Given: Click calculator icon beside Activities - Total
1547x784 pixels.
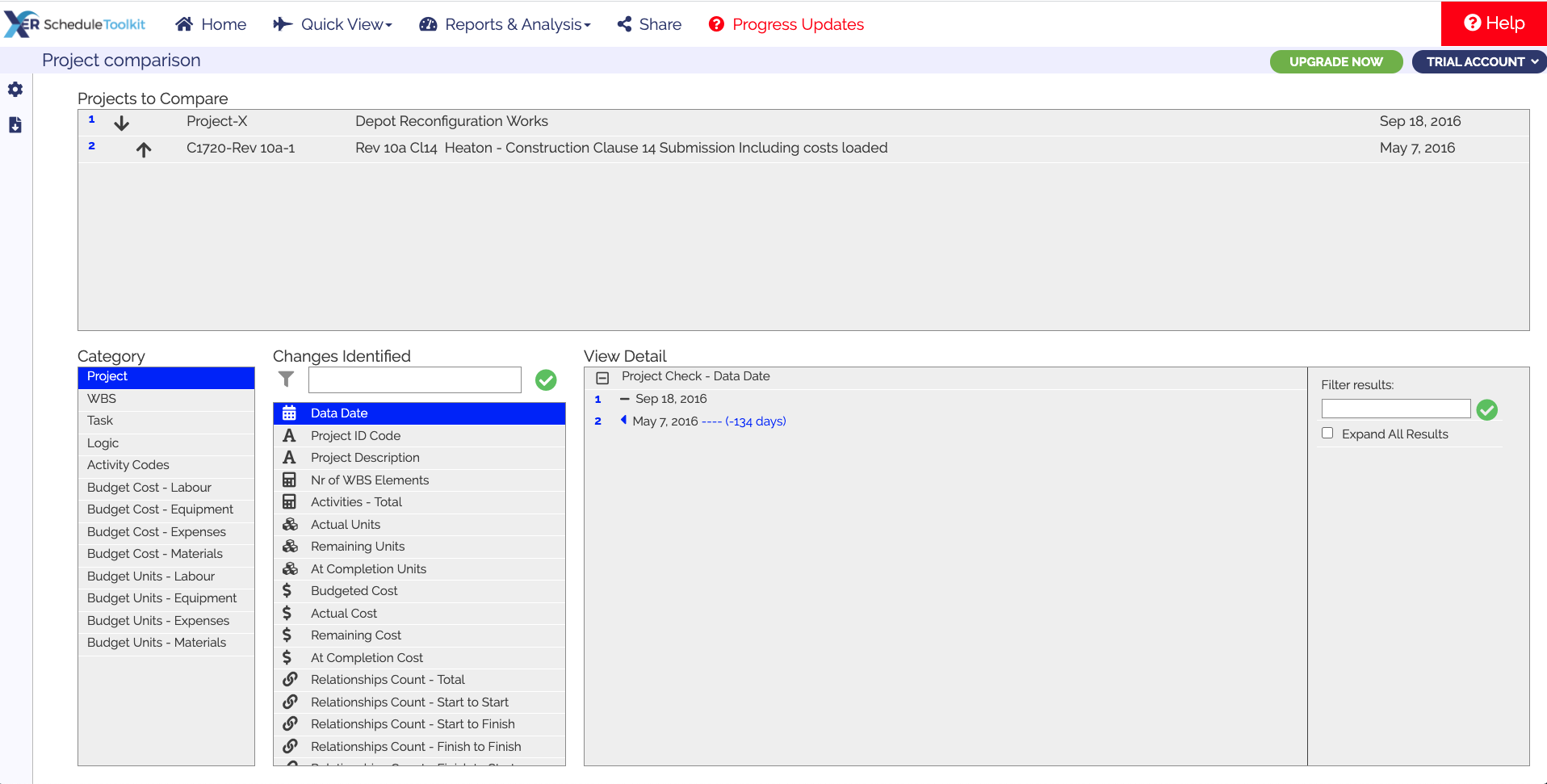Looking at the screenshot, I should tap(289, 502).
